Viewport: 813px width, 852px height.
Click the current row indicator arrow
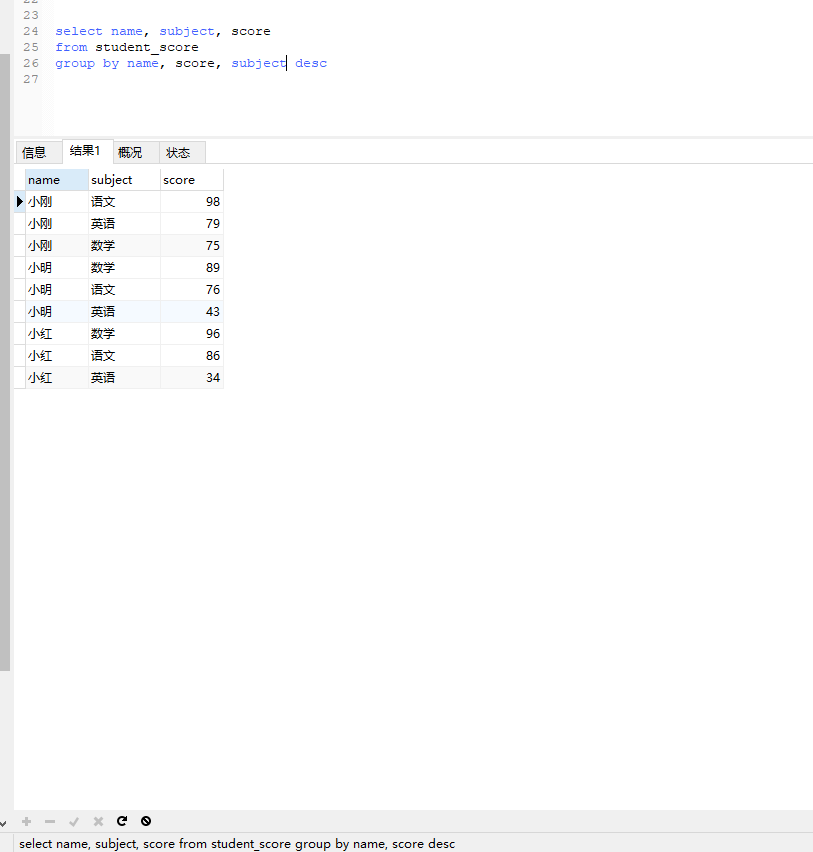pos(20,202)
